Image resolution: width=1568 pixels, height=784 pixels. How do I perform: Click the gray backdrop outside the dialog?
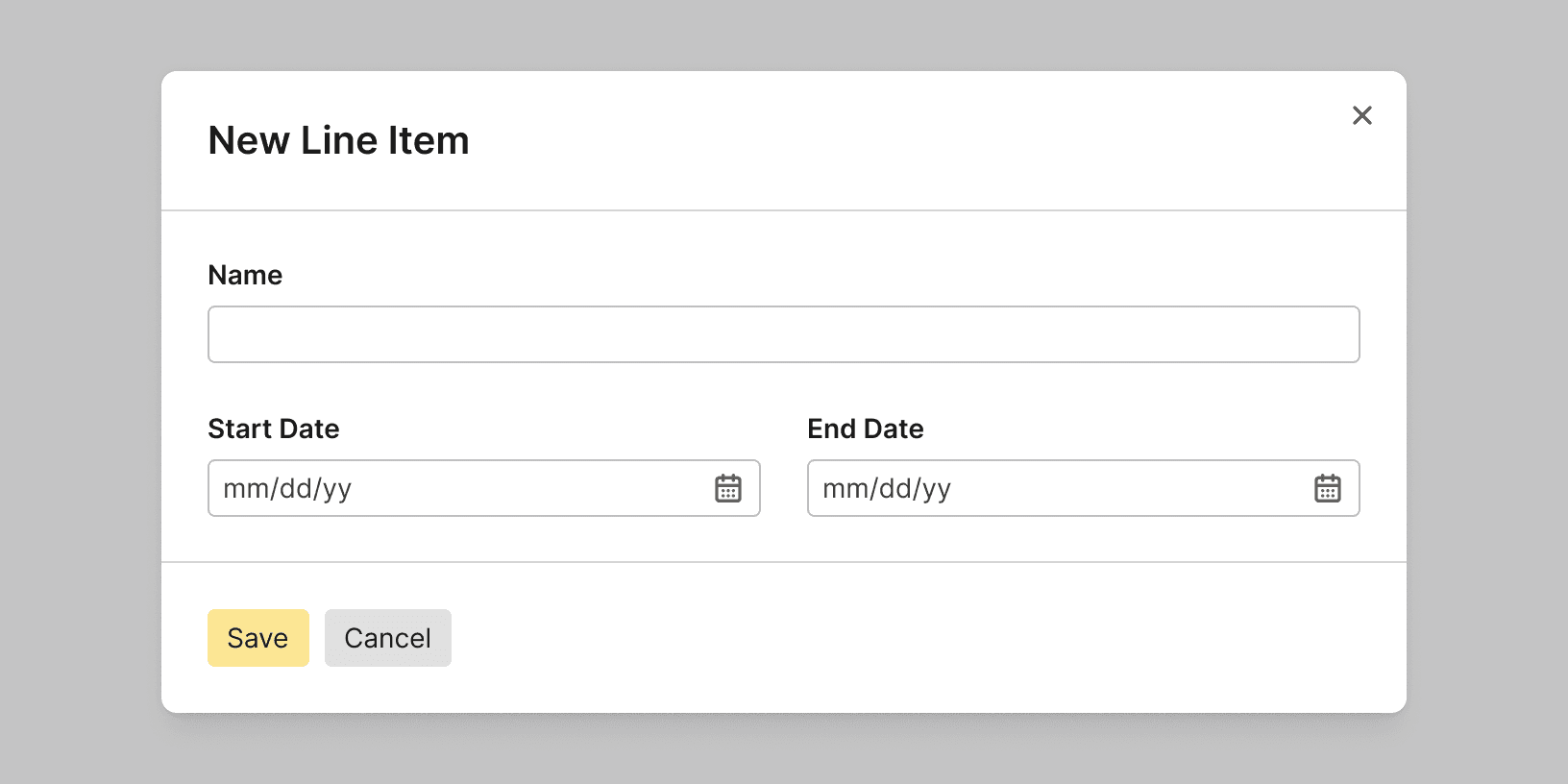tap(77, 384)
